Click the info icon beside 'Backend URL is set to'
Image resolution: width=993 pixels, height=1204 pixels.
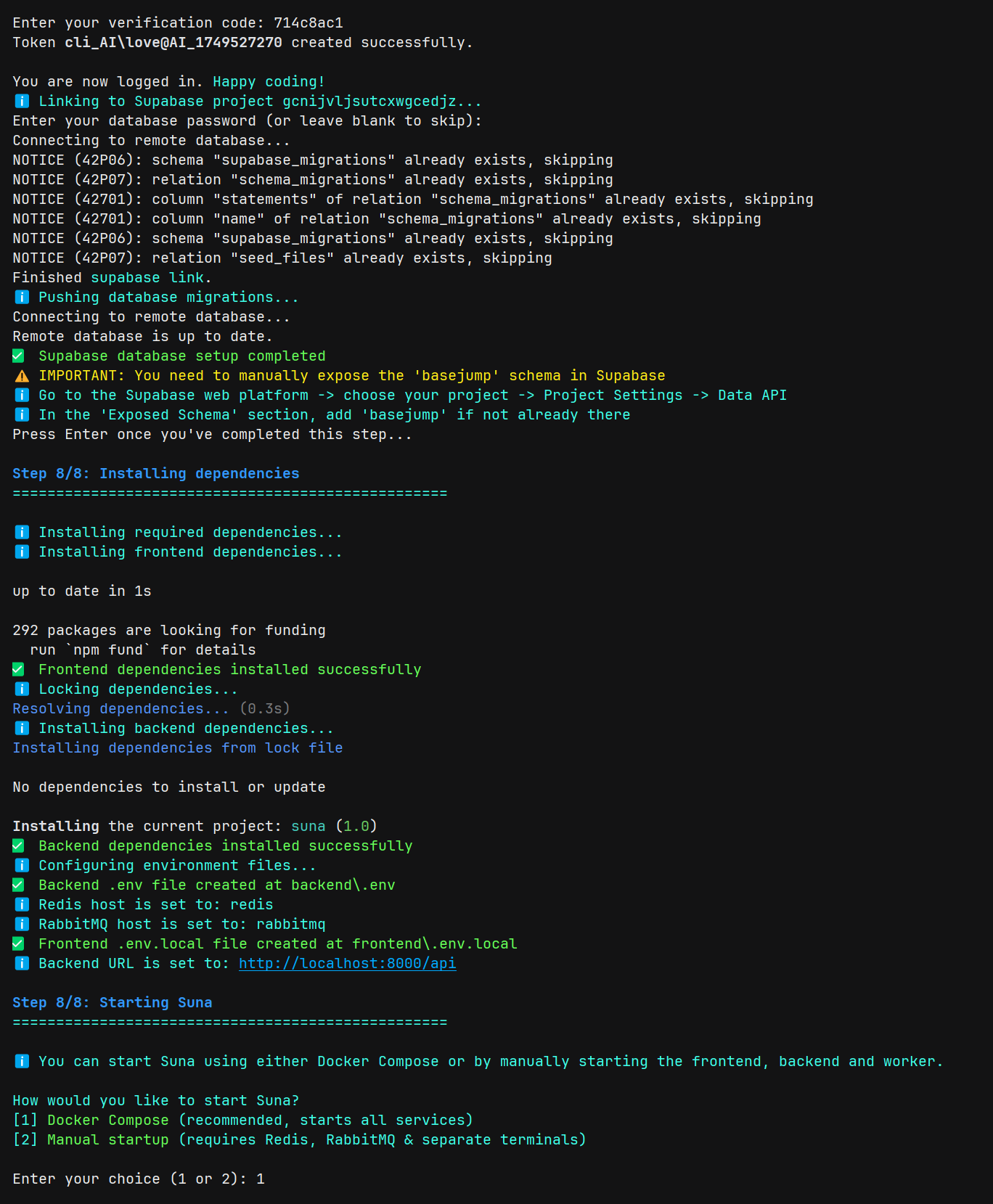point(22,963)
